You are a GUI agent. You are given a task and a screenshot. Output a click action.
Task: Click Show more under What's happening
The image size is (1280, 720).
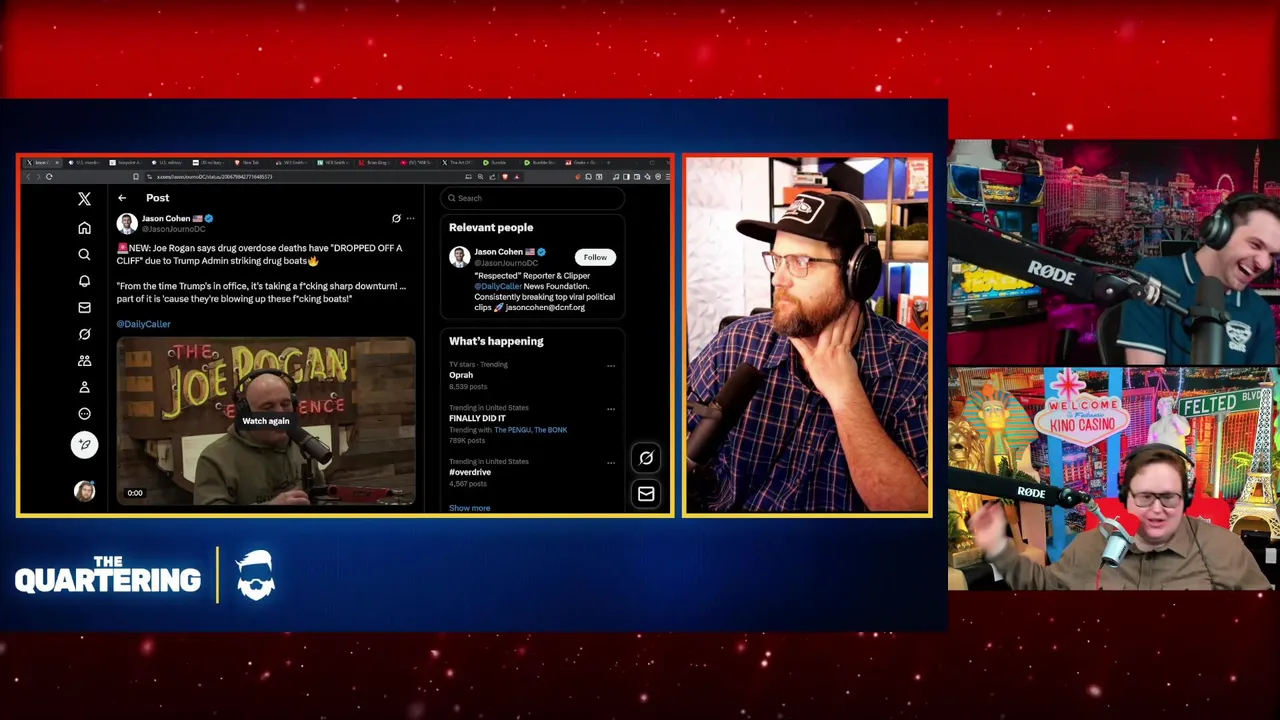[470, 508]
